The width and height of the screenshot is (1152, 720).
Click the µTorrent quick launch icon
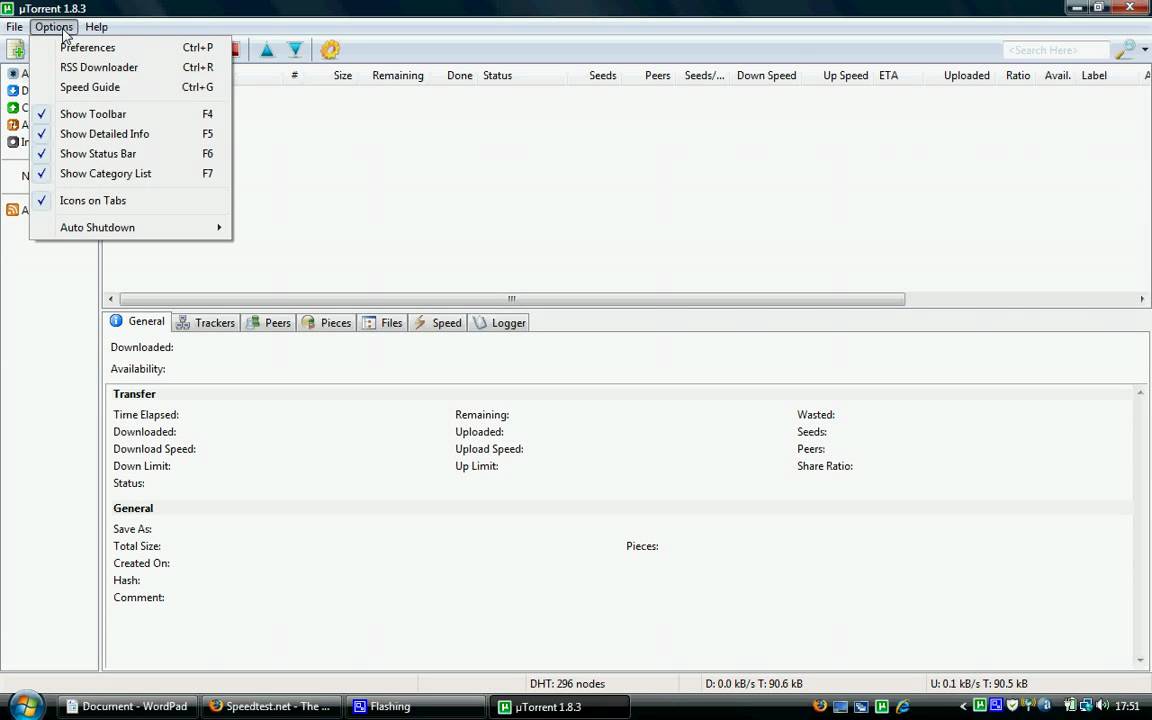pyautogui.click(x=882, y=707)
